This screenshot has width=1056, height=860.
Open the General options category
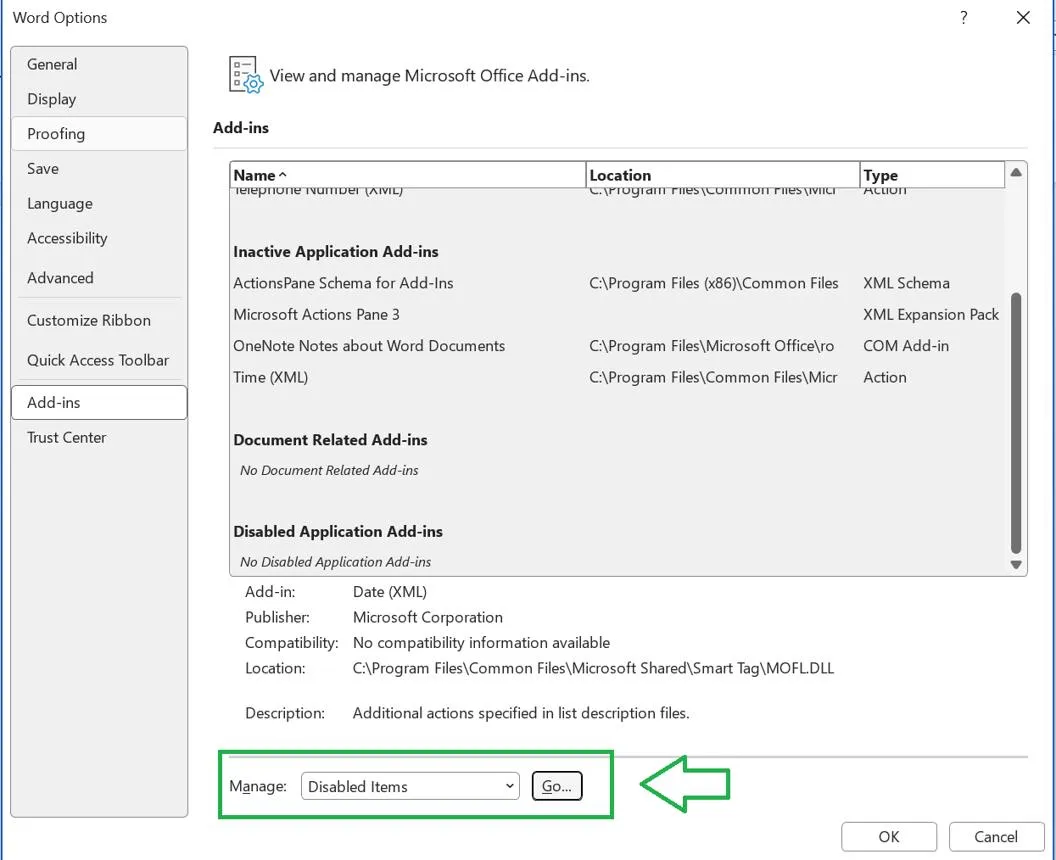pos(99,64)
